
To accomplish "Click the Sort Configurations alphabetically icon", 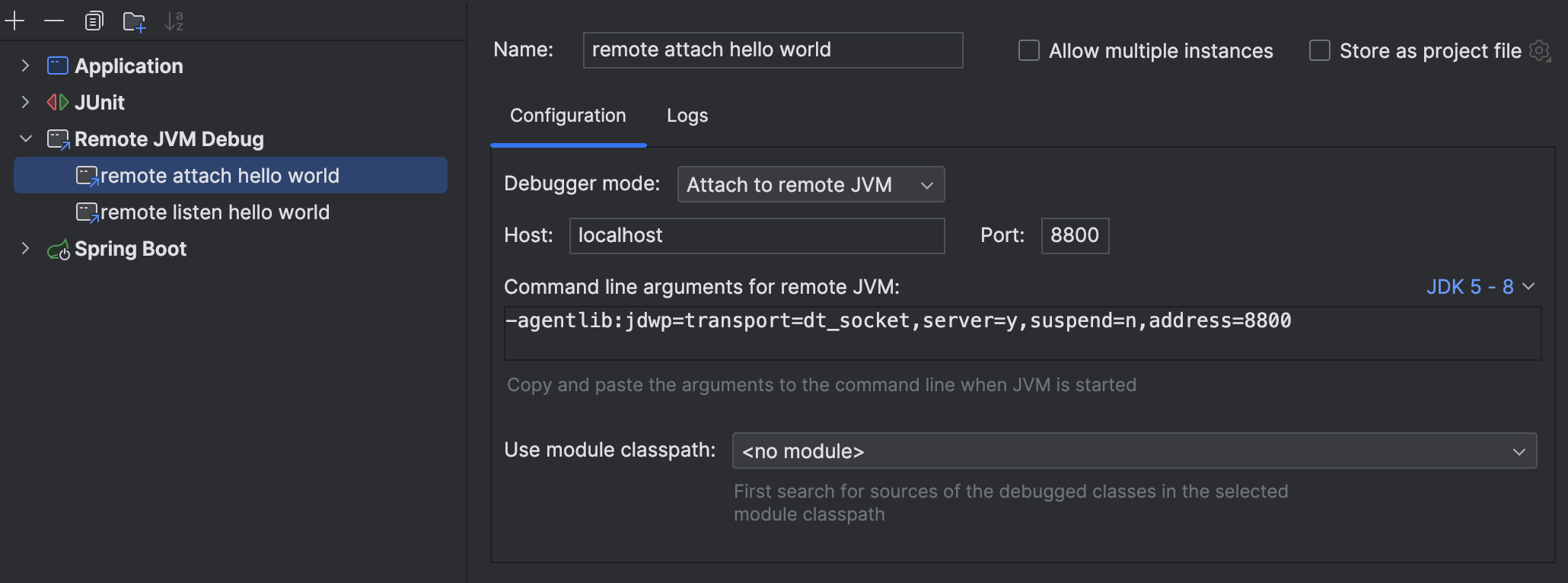I will click(174, 21).
